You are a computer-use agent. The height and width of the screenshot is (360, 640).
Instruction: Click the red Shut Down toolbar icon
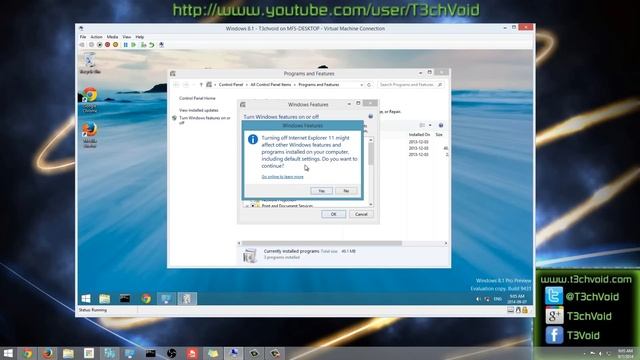(x=107, y=45)
